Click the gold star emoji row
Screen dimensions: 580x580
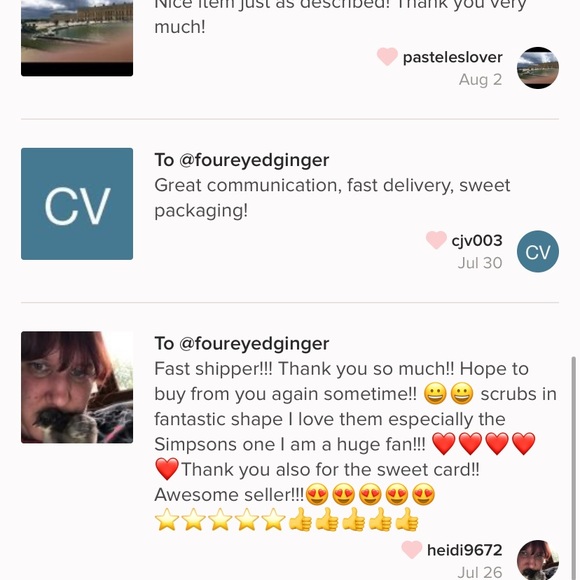tap(220, 519)
